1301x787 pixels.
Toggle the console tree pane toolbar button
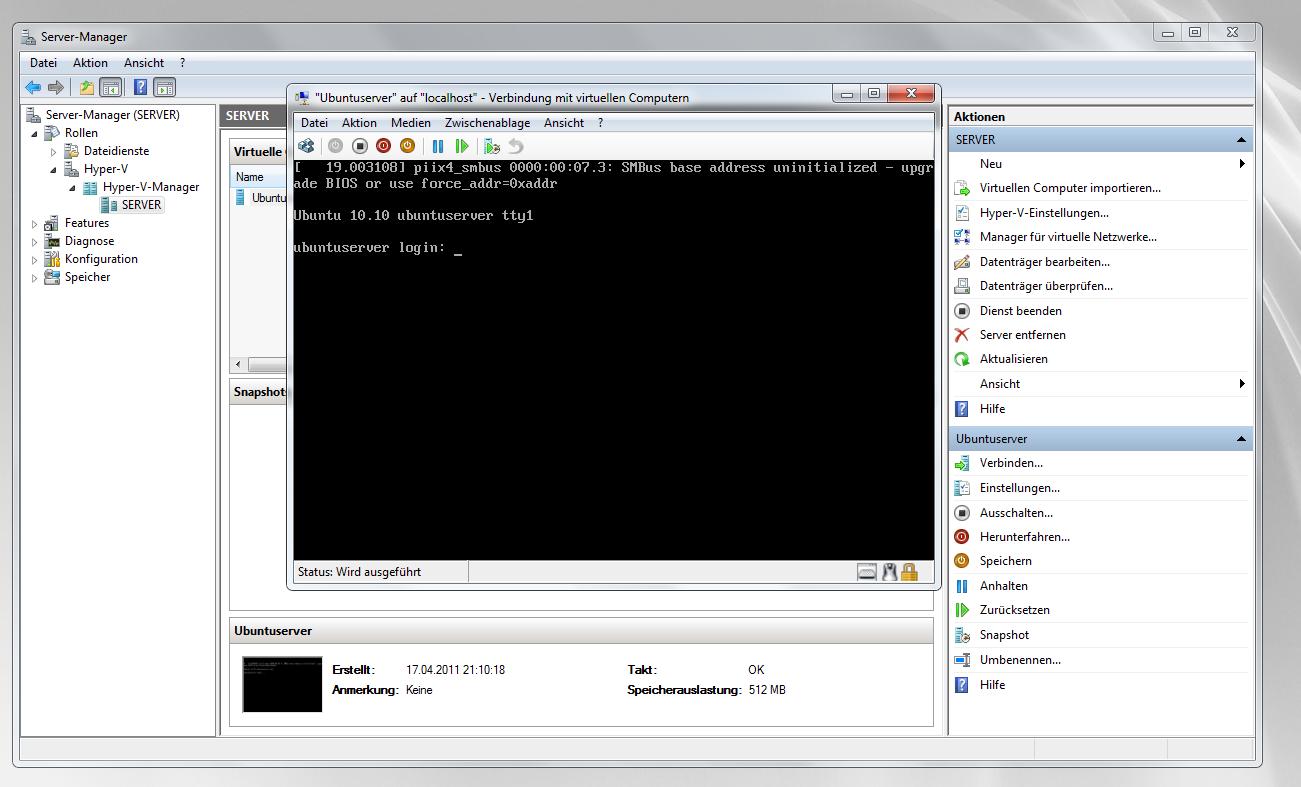coord(111,87)
